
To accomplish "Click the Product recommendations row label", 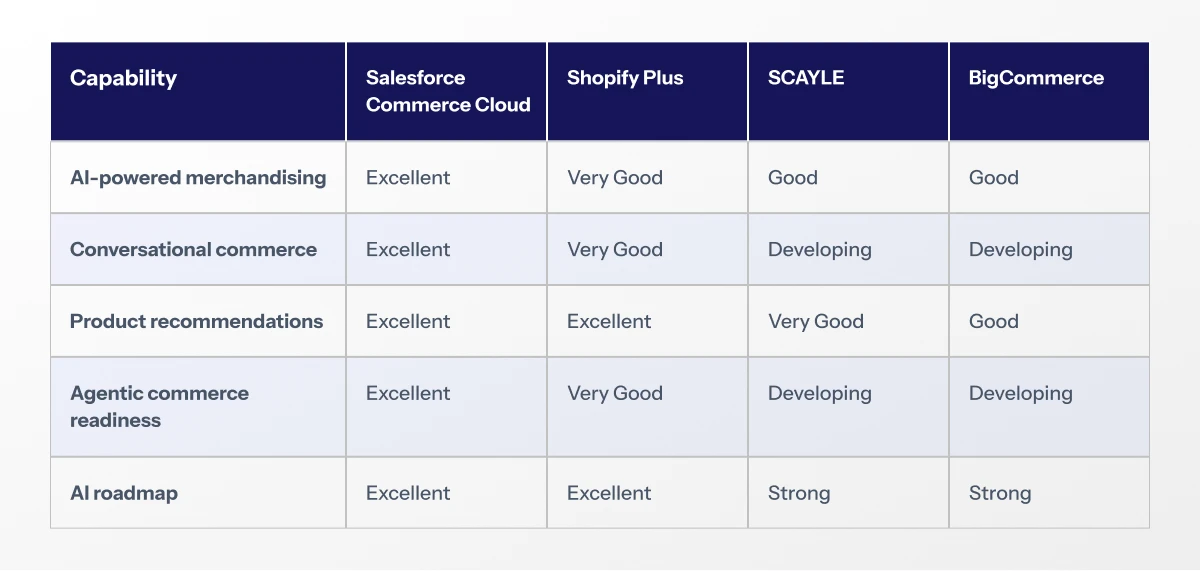I will click(x=196, y=322).
